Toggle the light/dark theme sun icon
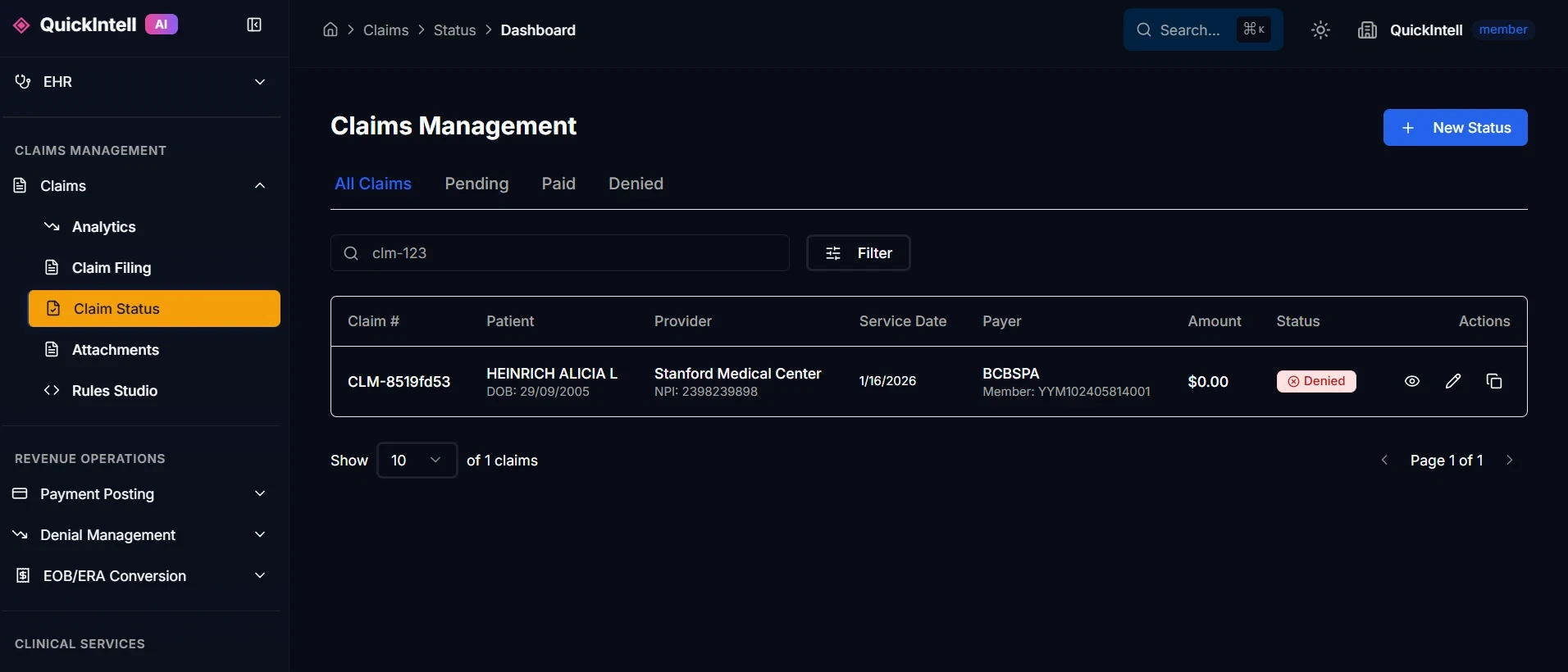 1320,30
